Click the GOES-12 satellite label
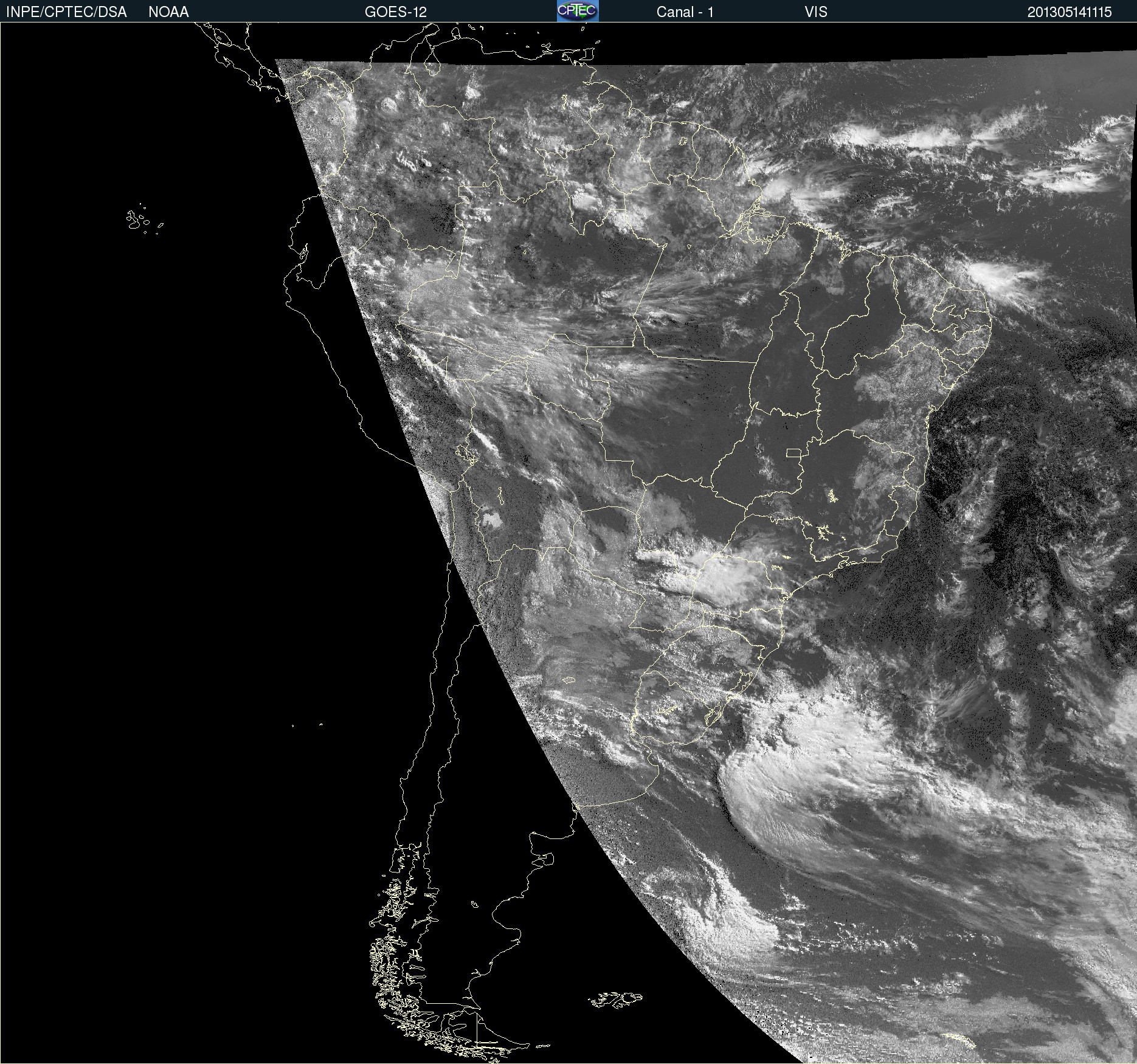This screenshot has height=1064, width=1137. pyautogui.click(x=396, y=12)
